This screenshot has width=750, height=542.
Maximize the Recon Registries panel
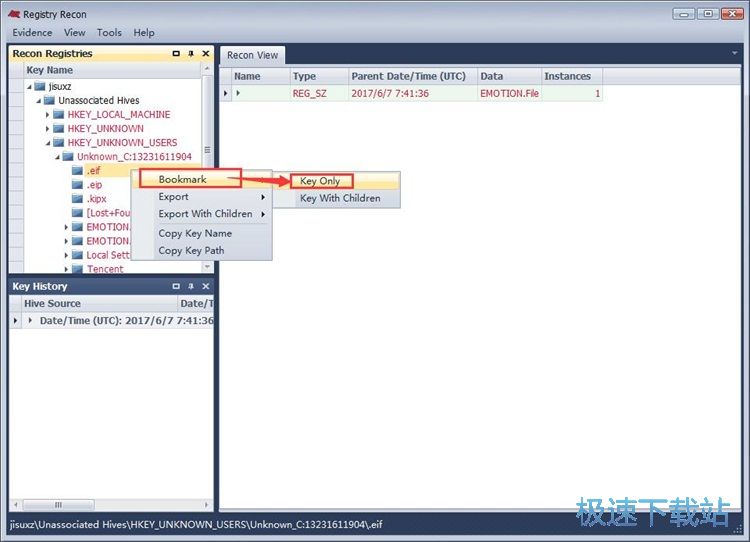click(176, 54)
